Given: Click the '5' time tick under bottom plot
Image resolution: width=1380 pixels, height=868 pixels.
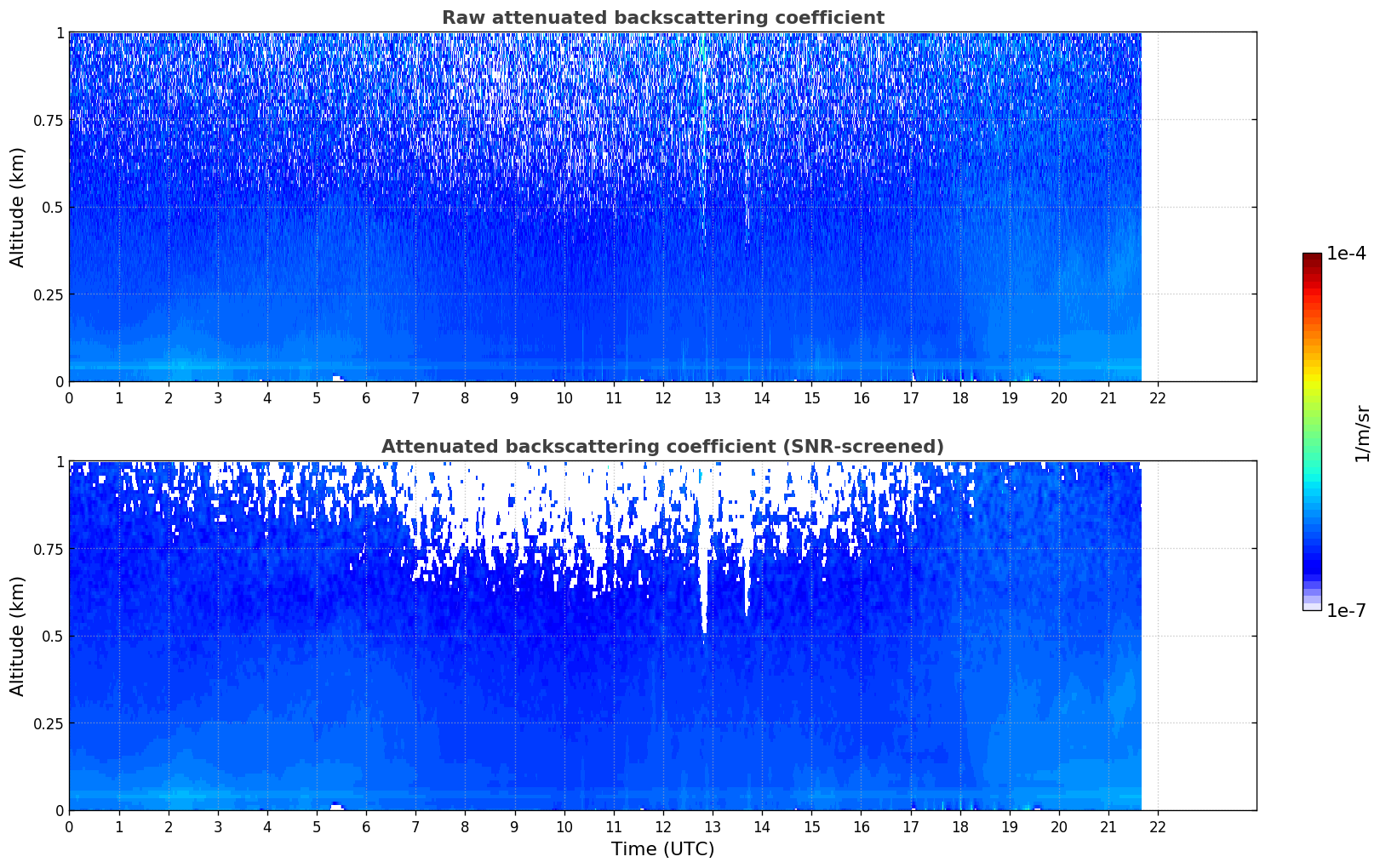Looking at the screenshot, I should coord(317,826).
